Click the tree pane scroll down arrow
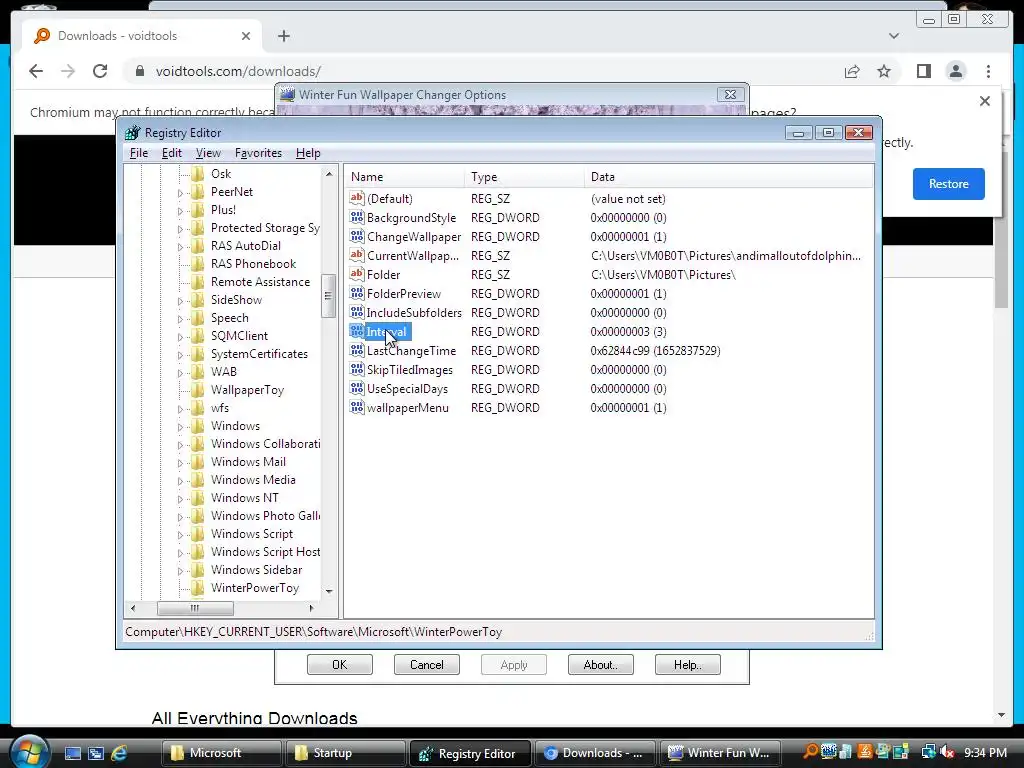 coord(328,591)
